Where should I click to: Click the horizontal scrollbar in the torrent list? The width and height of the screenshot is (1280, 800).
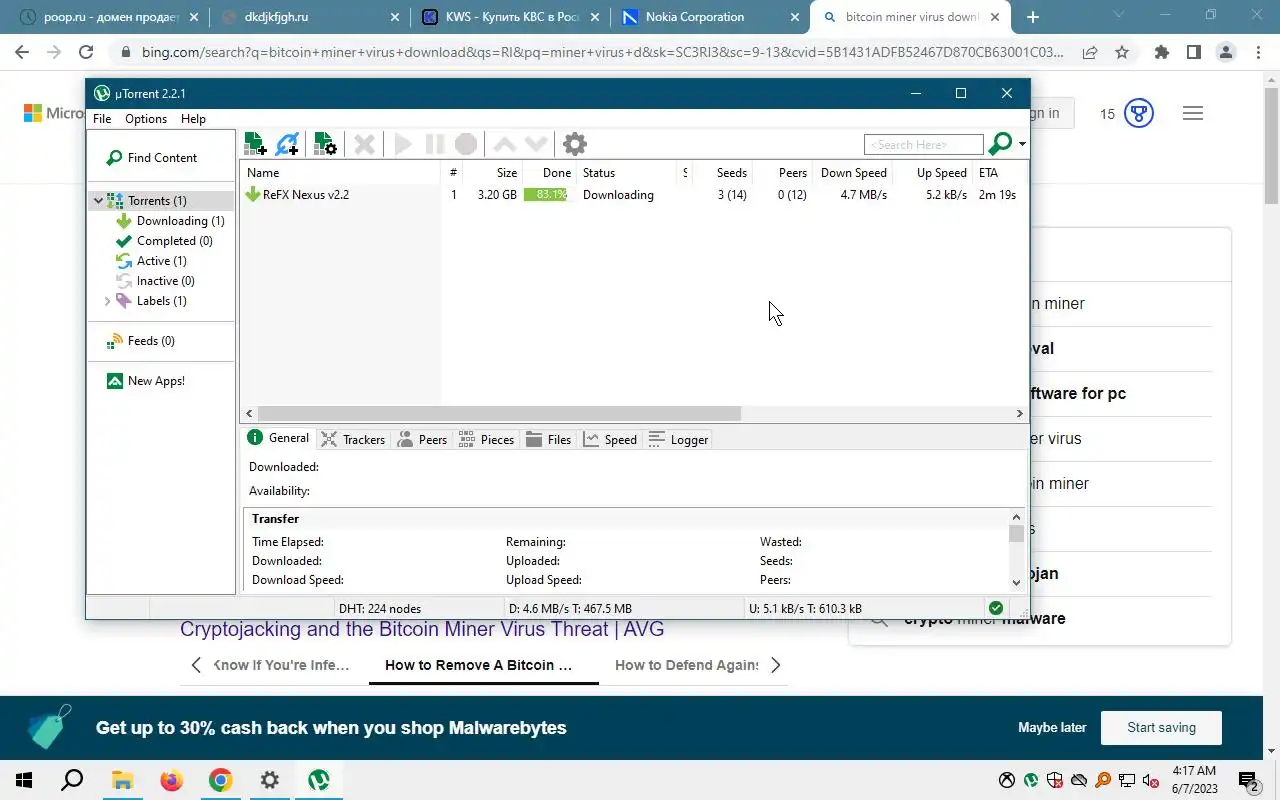point(499,413)
